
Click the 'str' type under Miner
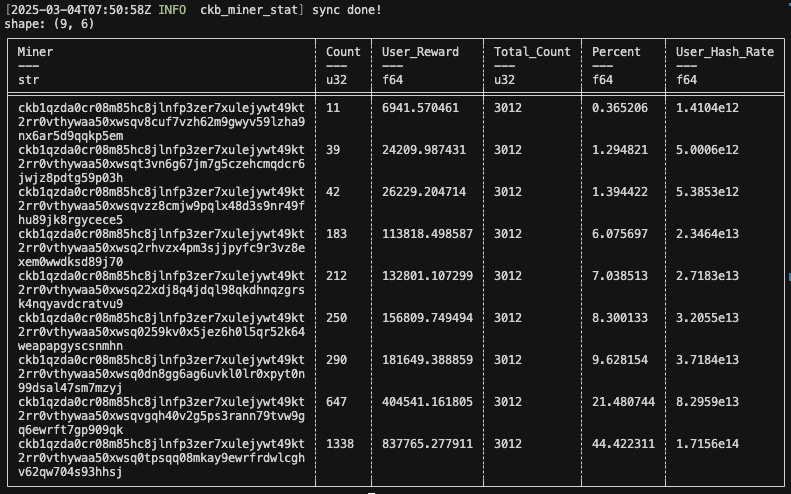(x=28, y=80)
